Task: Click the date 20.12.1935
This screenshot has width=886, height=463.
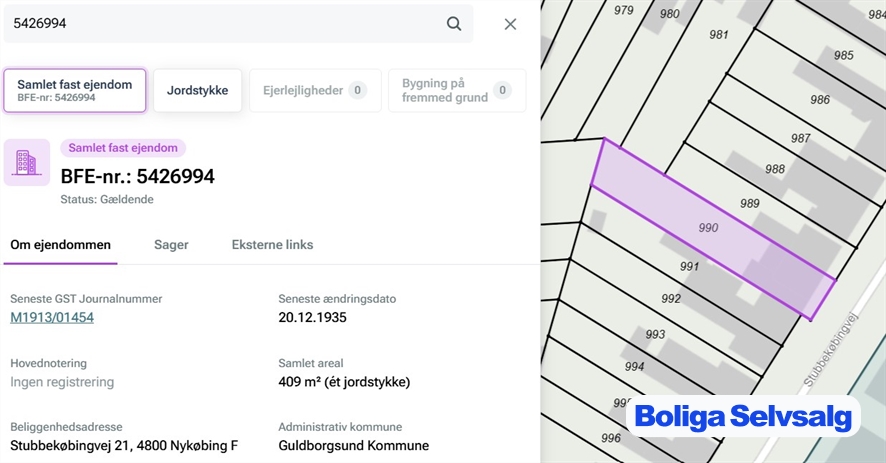Action: (x=312, y=317)
